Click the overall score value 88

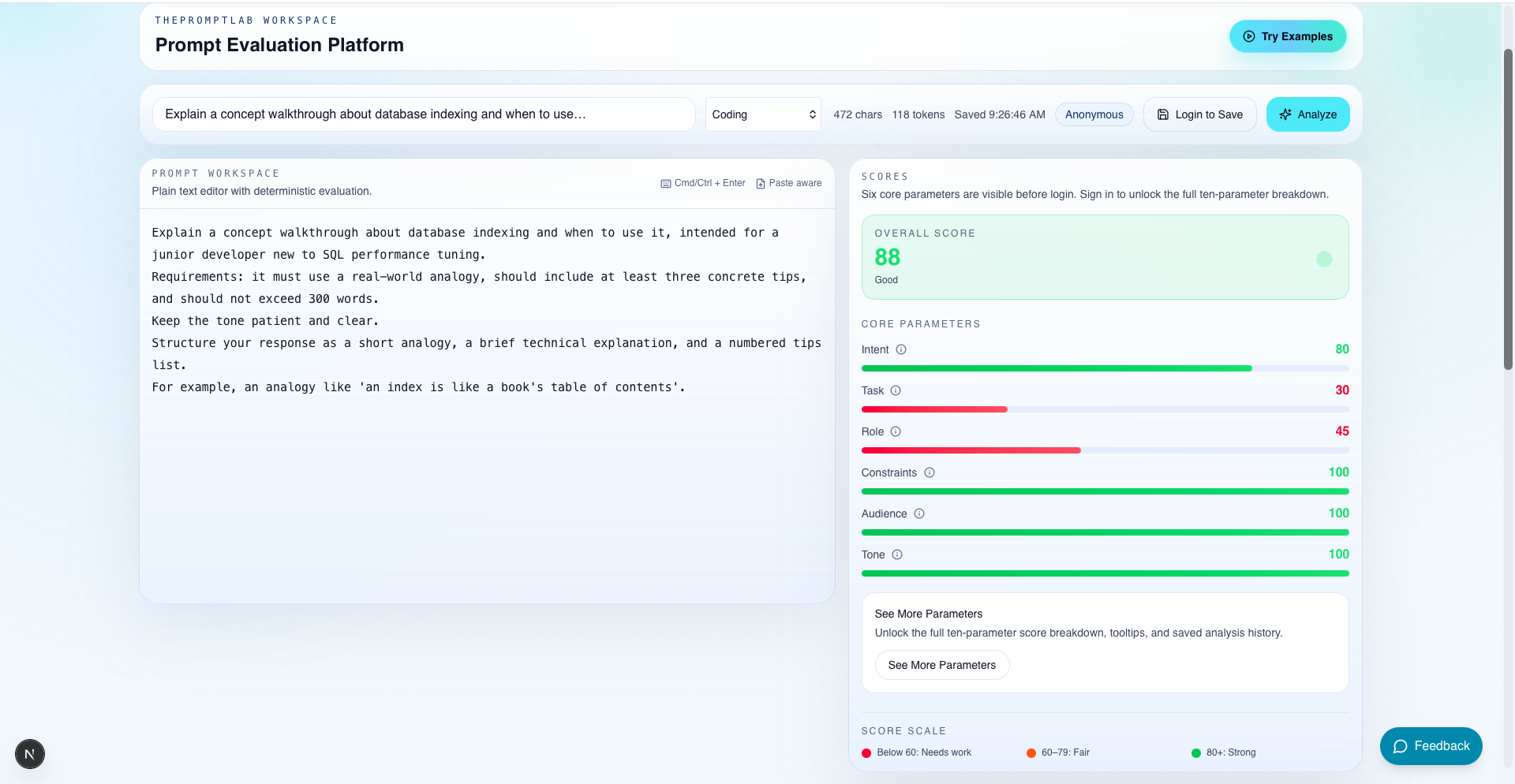888,257
